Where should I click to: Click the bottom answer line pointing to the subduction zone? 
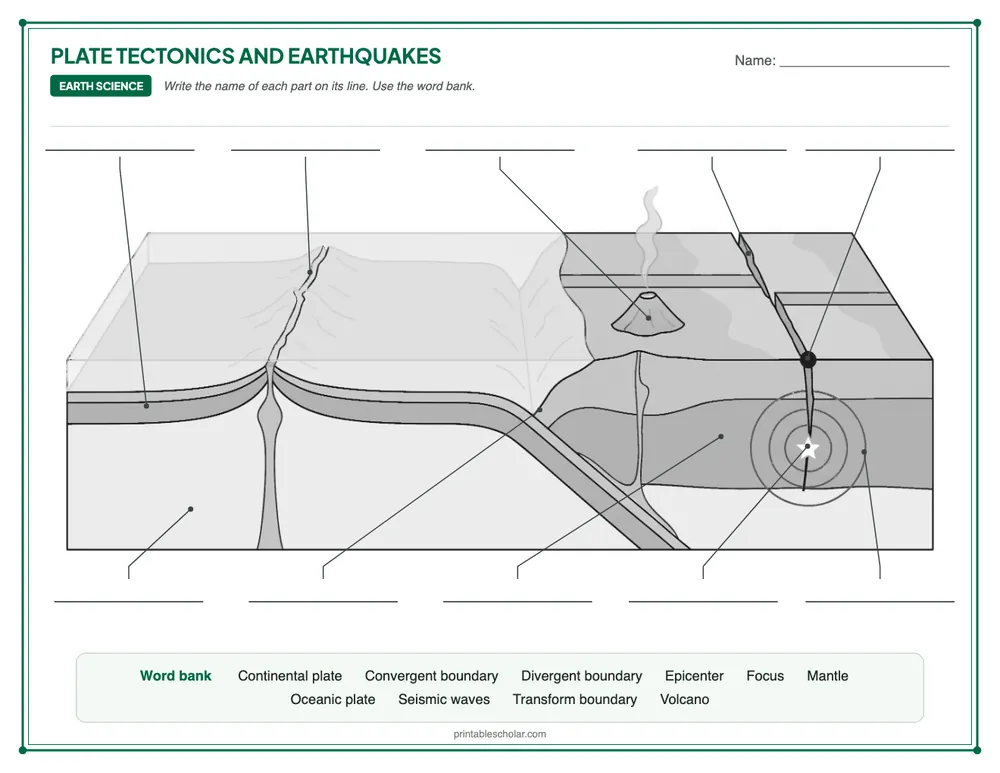point(323,601)
